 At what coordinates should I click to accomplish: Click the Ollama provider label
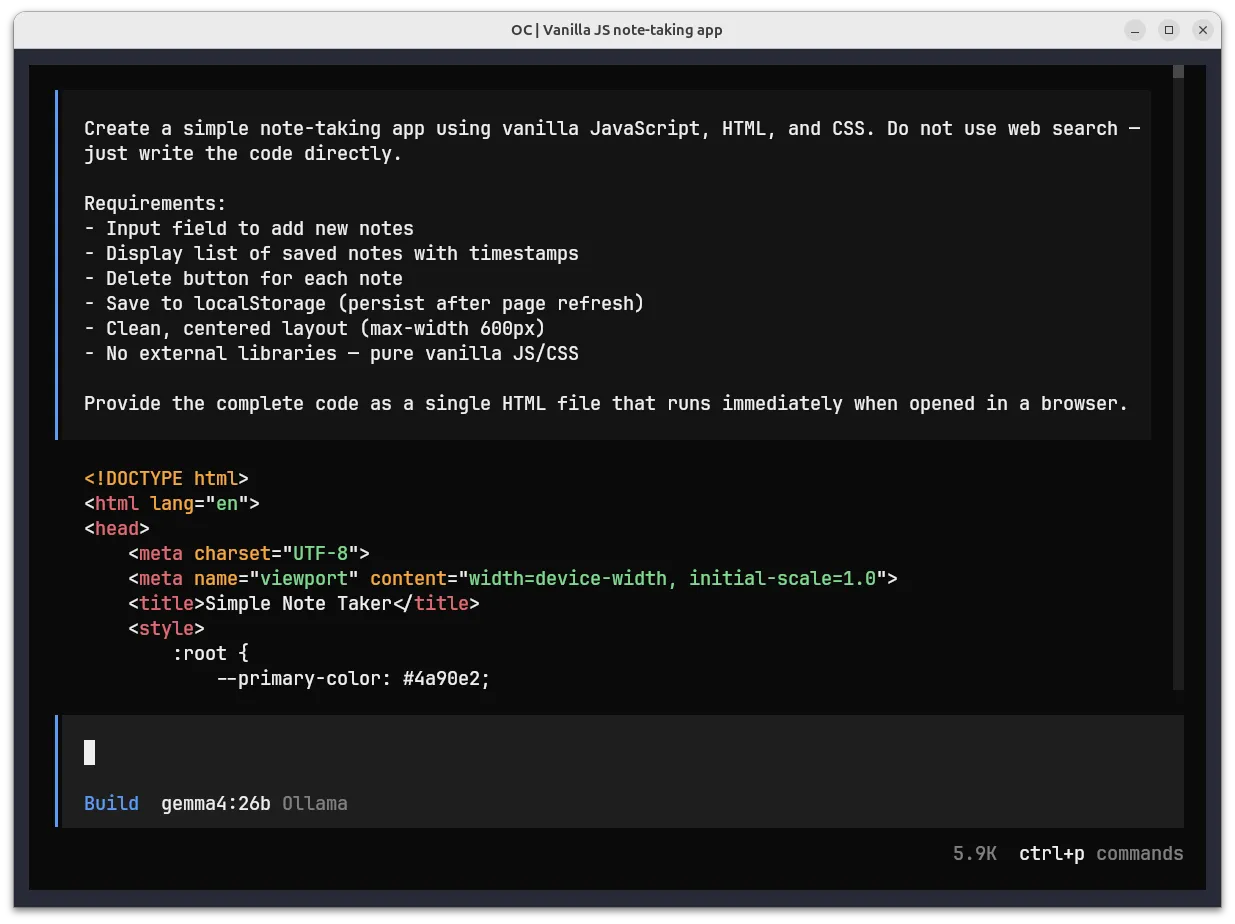pos(315,803)
